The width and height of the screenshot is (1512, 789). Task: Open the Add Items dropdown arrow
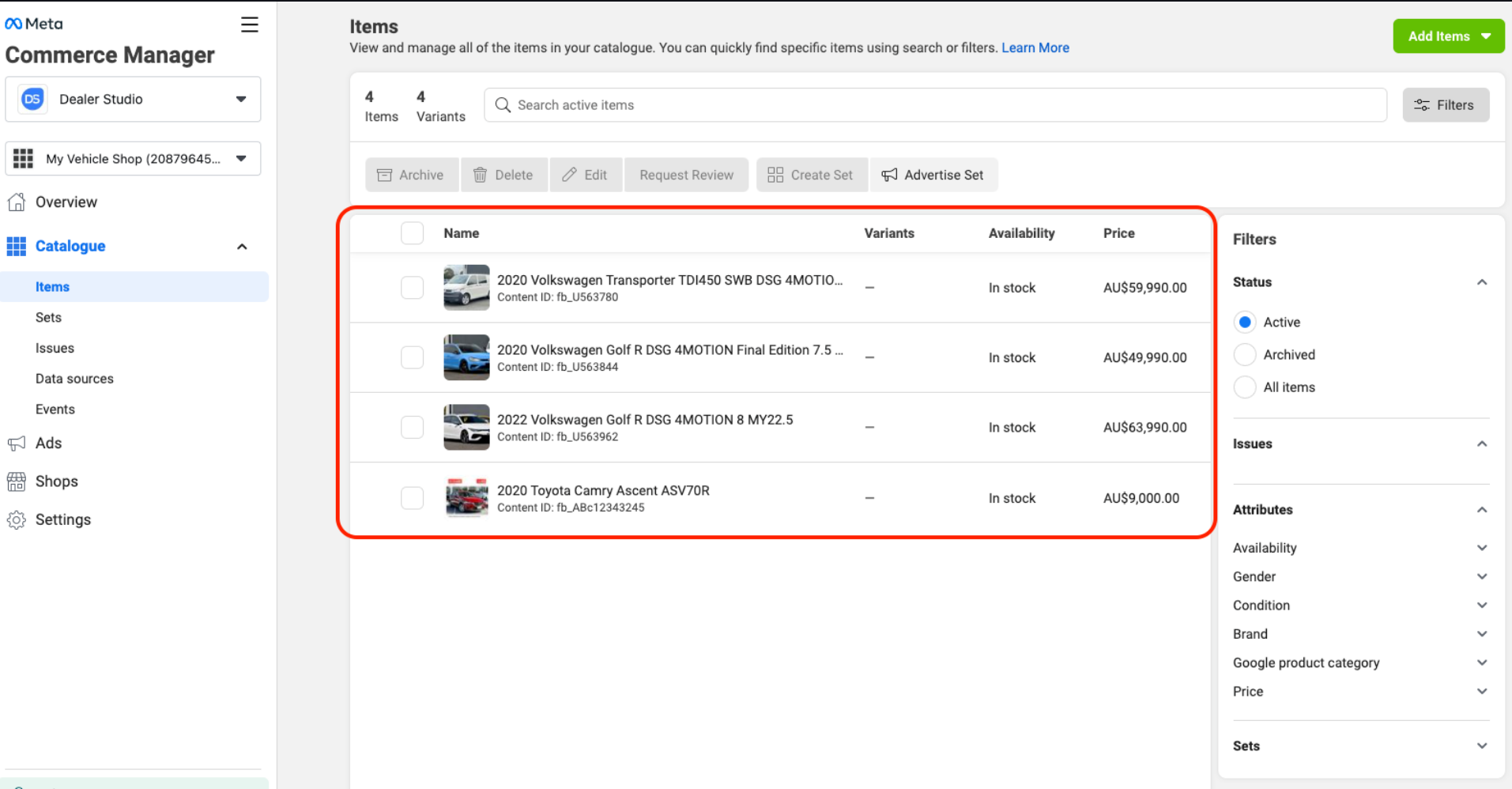1486,36
